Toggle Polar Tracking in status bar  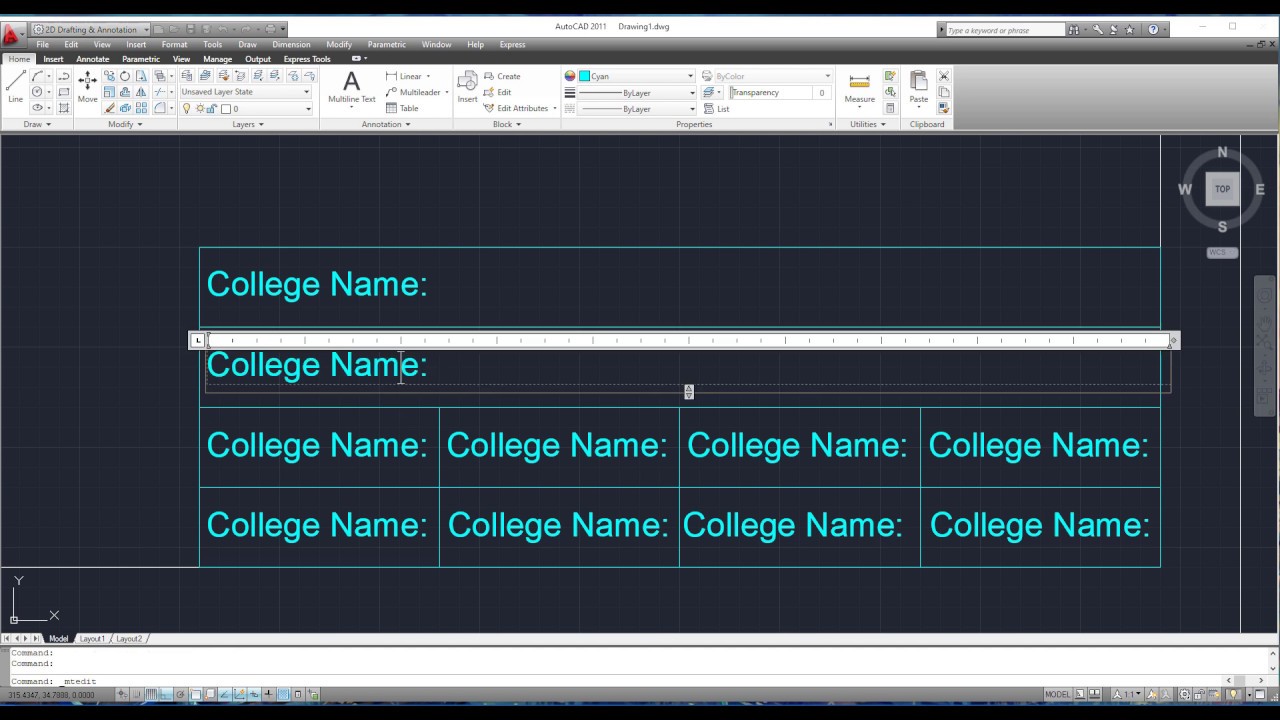tap(180, 694)
